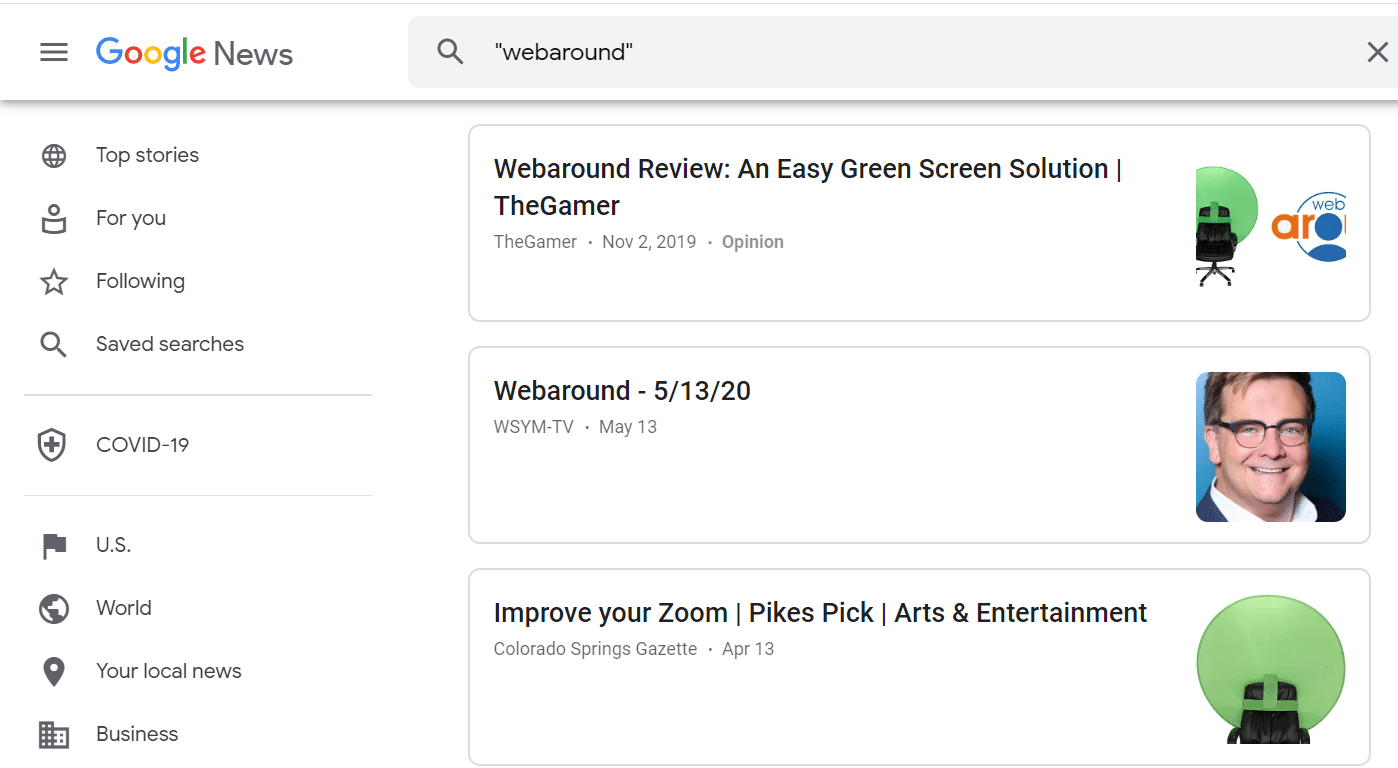Click TheGamer article green screen thumbnail

click(x=1271, y=225)
